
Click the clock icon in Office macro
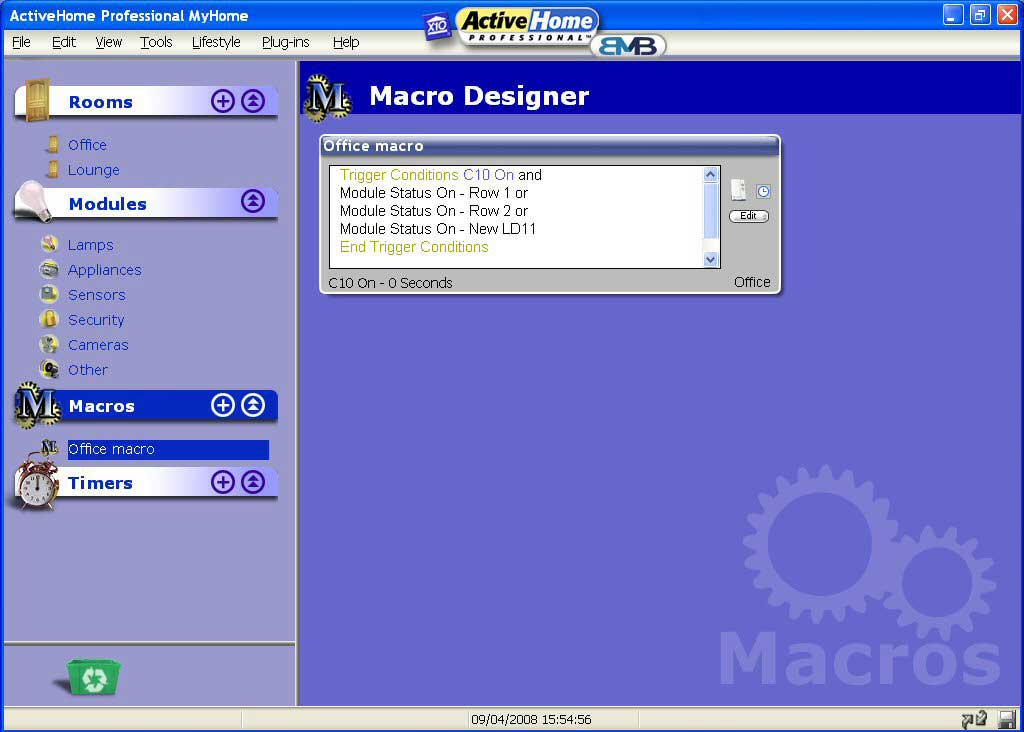[x=763, y=191]
